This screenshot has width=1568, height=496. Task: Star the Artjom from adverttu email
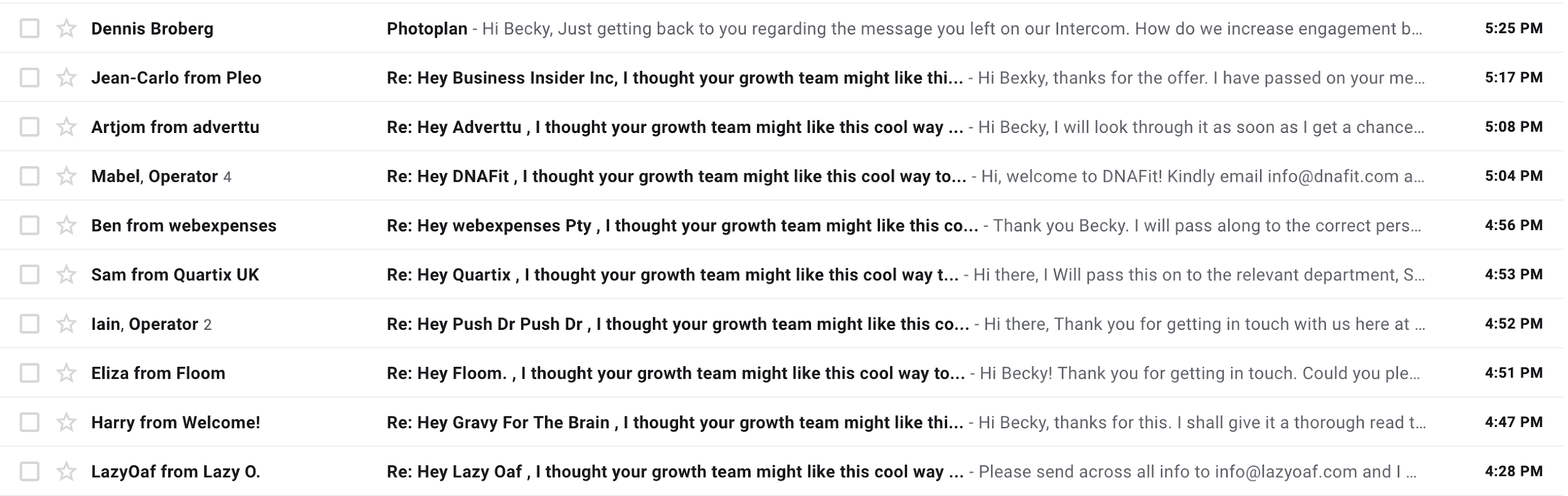pyautogui.click(x=66, y=127)
